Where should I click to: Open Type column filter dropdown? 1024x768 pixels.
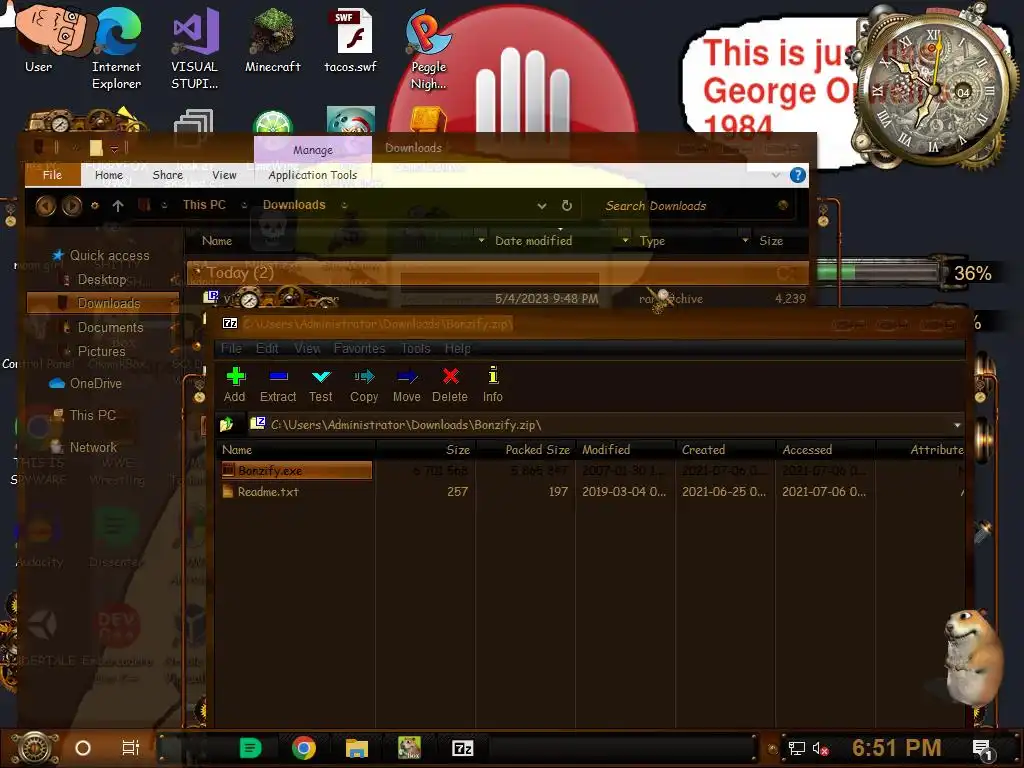click(x=745, y=241)
